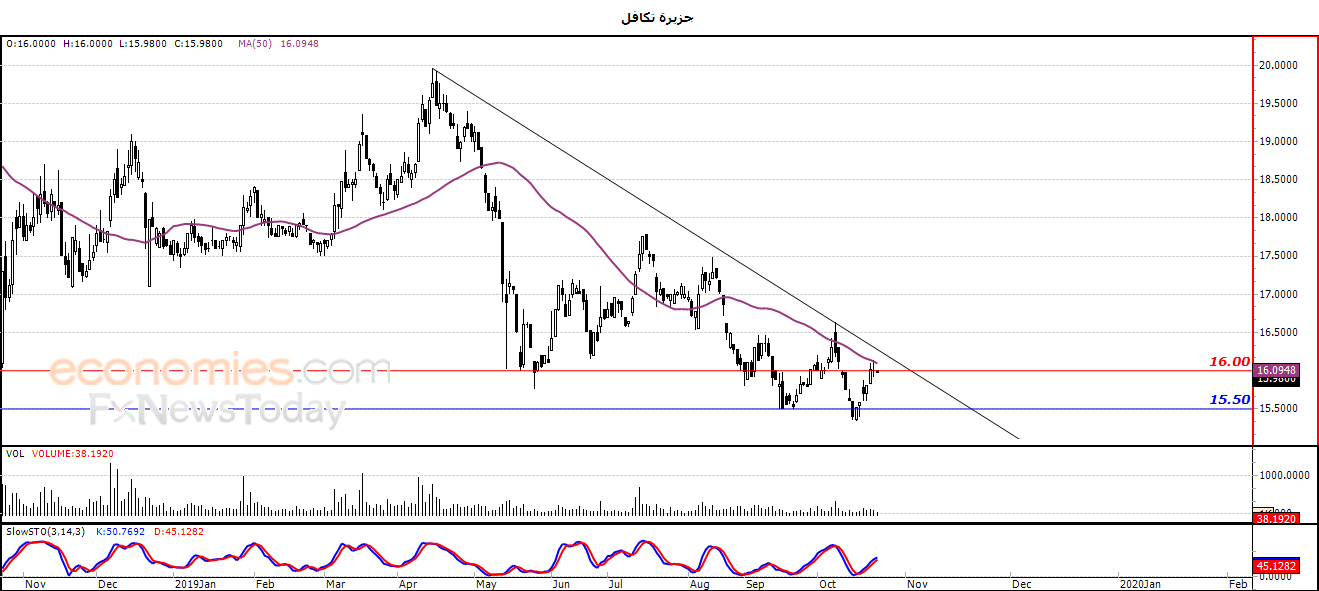Click the red 16.00 resistance label
This screenshot has width=1319, height=591.
click(x=1230, y=361)
